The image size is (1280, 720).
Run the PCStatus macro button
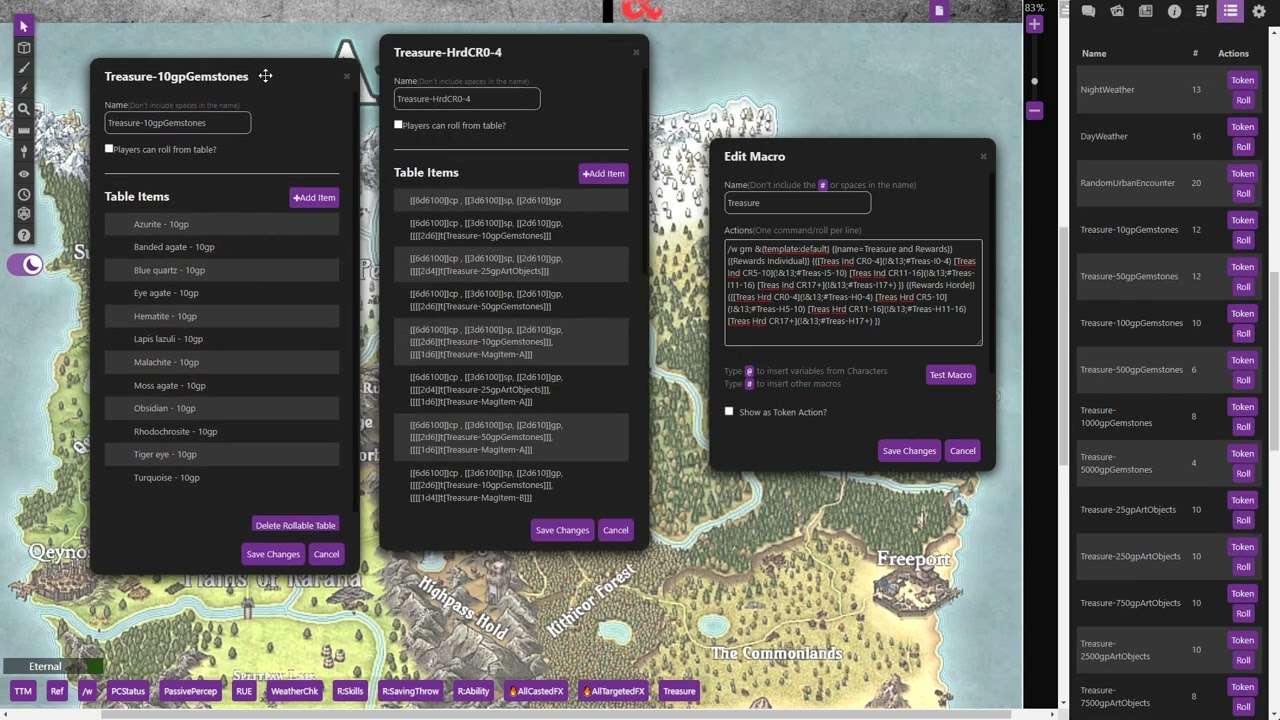click(x=128, y=691)
